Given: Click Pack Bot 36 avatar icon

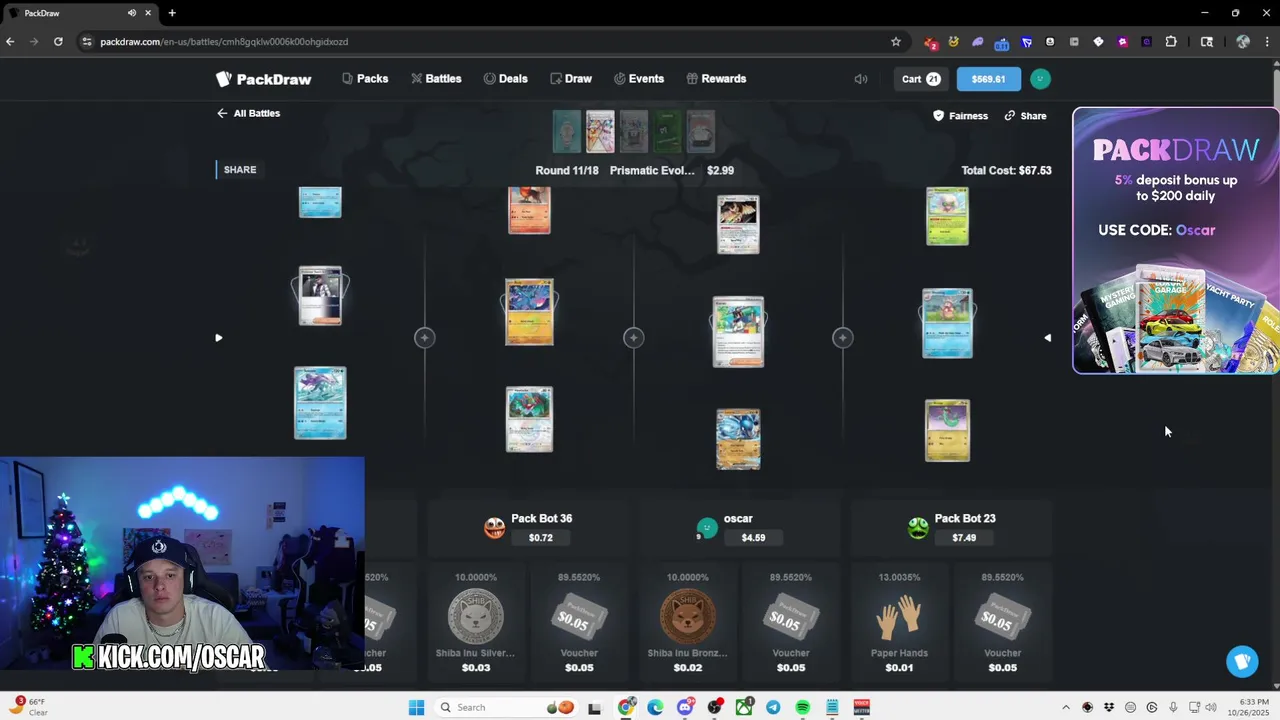Looking at the screenshot, I should click(x=494, y=528).
